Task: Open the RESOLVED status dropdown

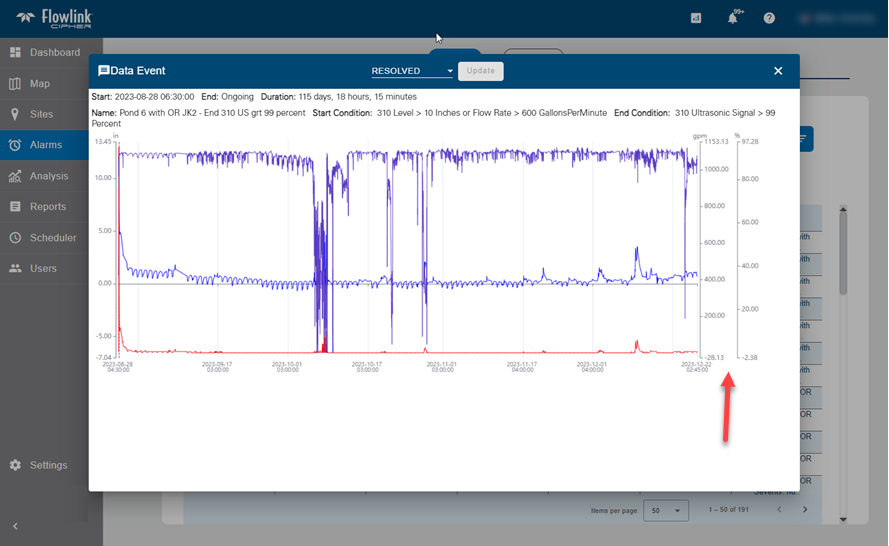Action: tap(412, 71)
